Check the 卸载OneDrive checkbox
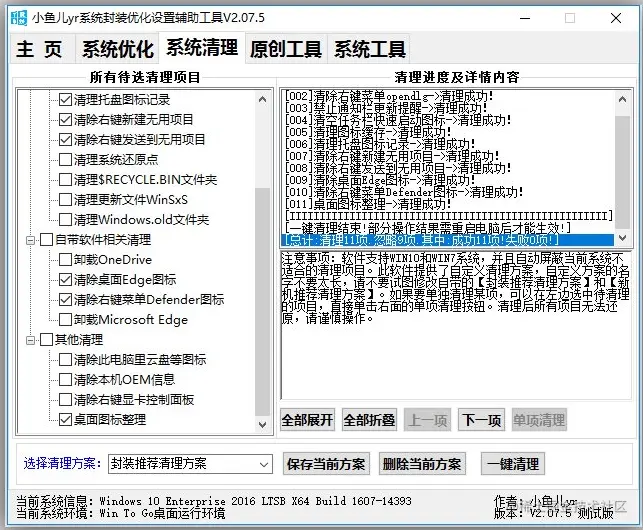Viewport: 643px width, 530px height. tap(66, 259)
